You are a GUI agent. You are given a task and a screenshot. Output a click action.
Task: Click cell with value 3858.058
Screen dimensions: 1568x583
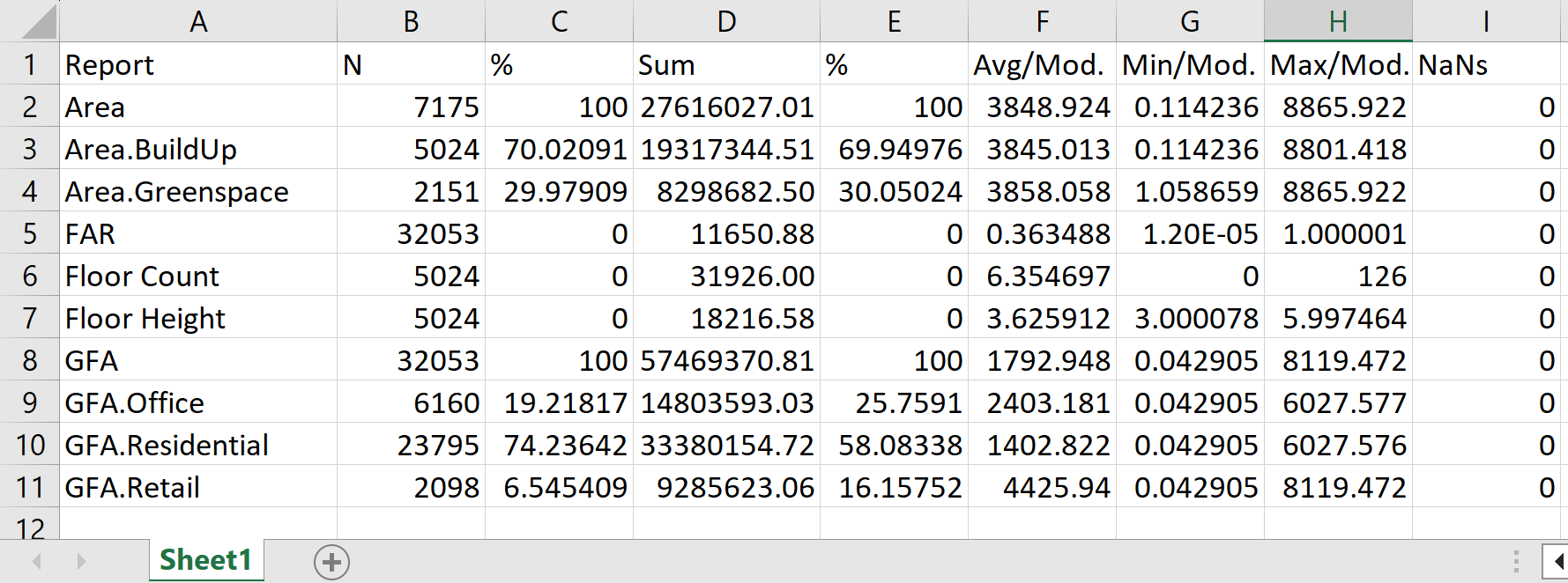pos(1042,191)
